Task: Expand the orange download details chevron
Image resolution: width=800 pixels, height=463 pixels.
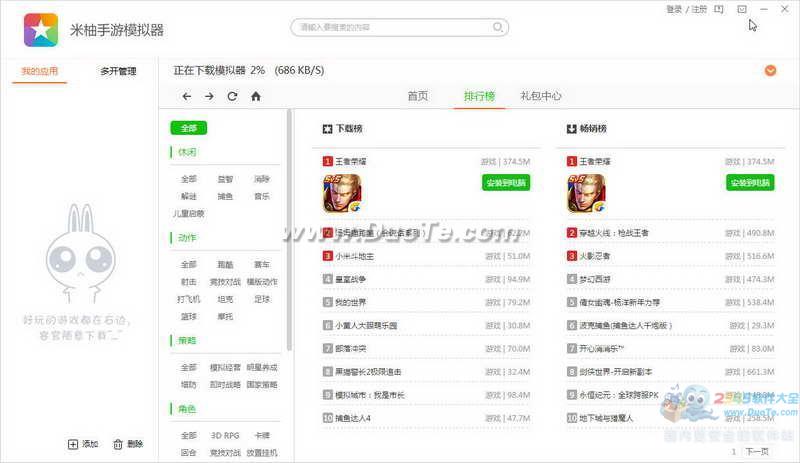Action: (x=770, y=70)
